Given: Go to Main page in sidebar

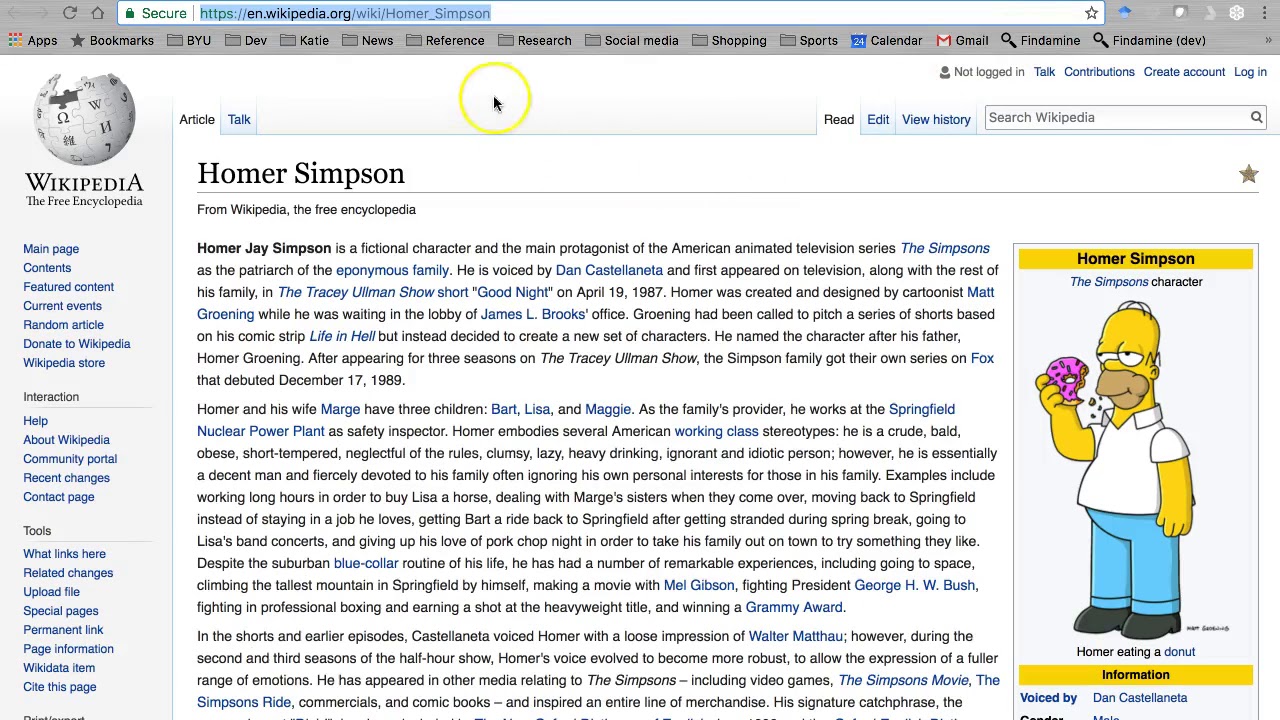Looking at the screenshot, I should click(51, 249).
